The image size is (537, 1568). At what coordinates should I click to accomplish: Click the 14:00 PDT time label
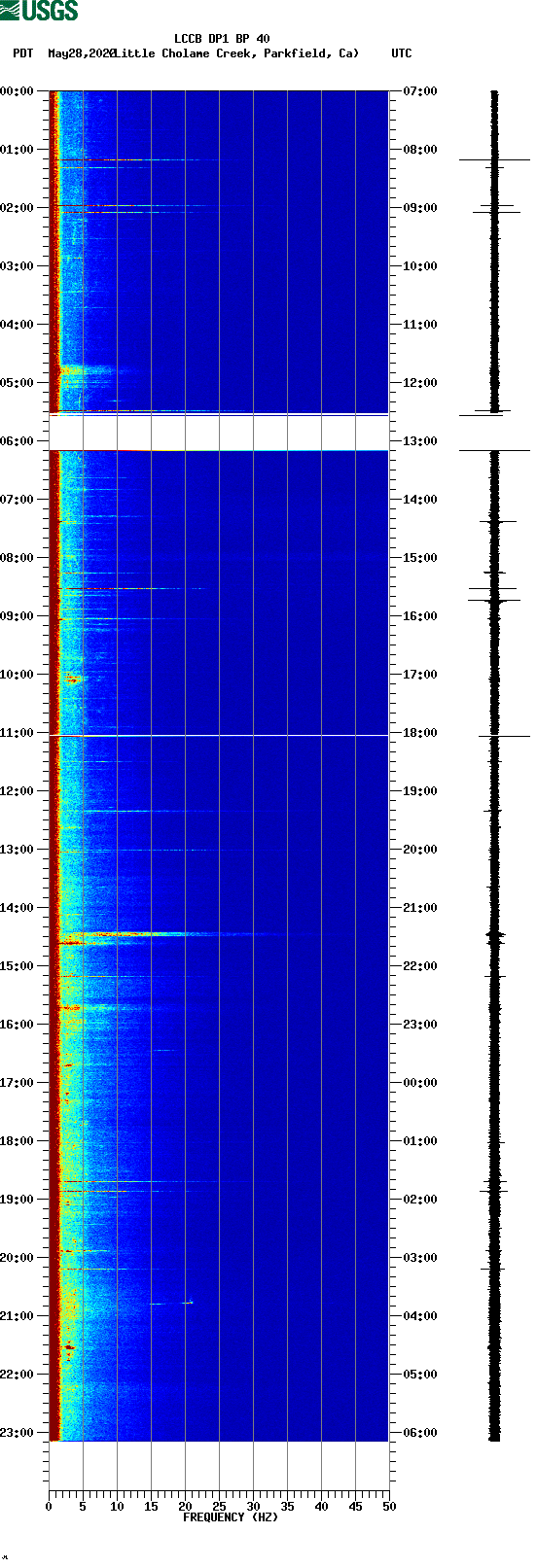coord(18,908)
